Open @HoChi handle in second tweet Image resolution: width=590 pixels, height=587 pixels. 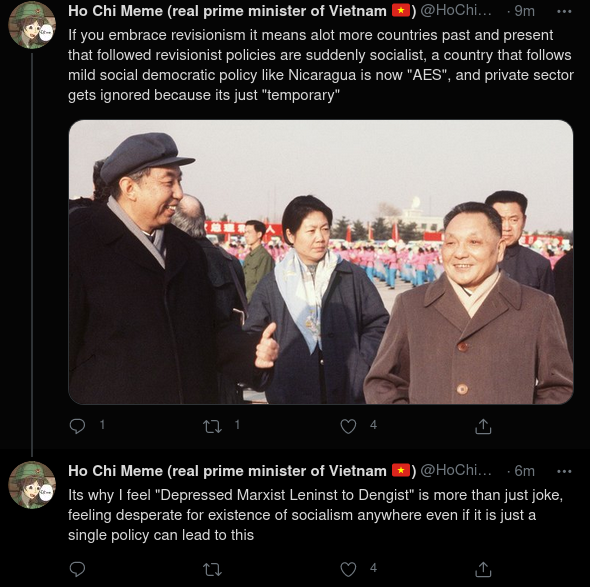tap(456, 471)
